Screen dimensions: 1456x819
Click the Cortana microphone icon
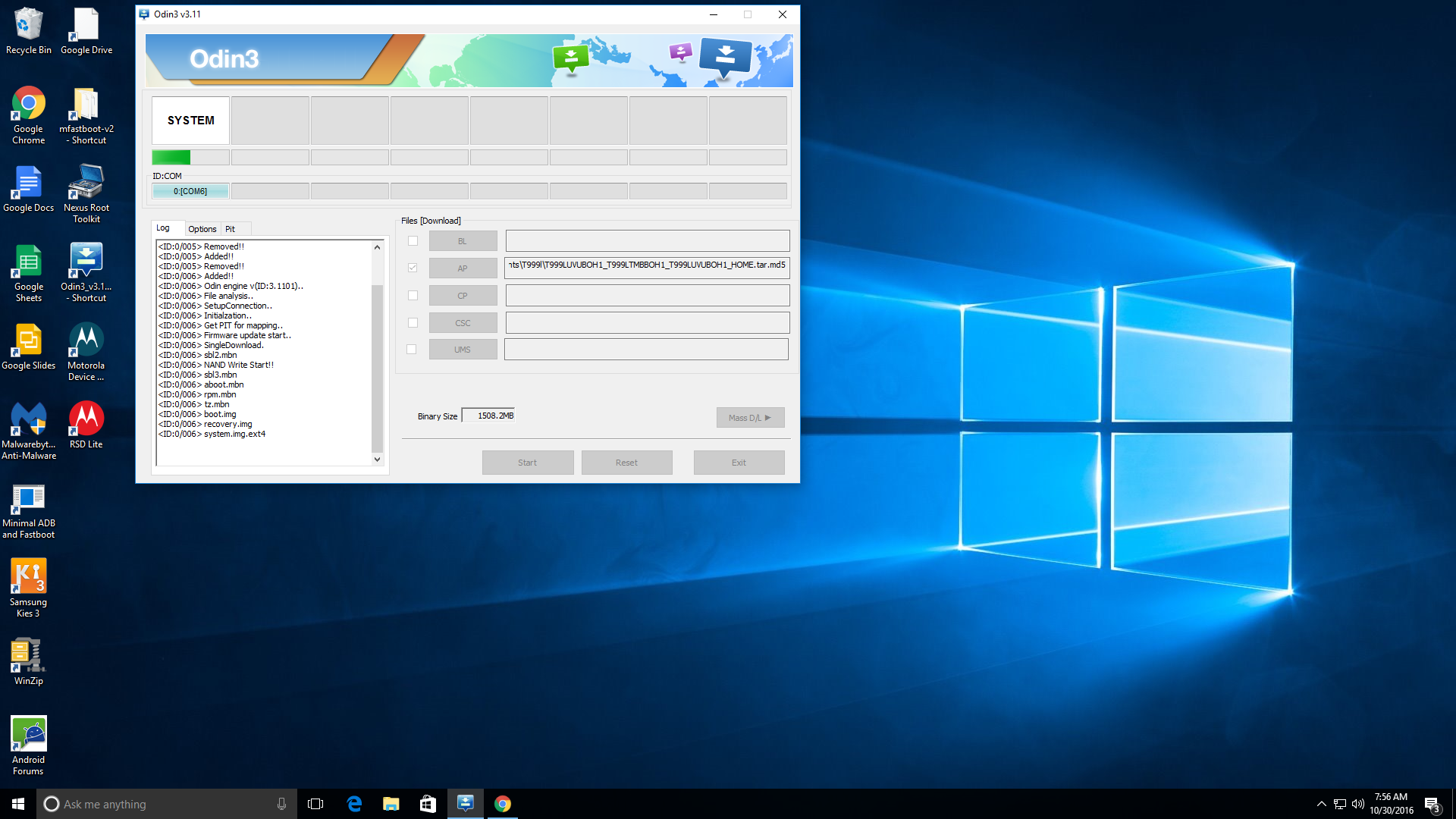(x=281, y=804)
